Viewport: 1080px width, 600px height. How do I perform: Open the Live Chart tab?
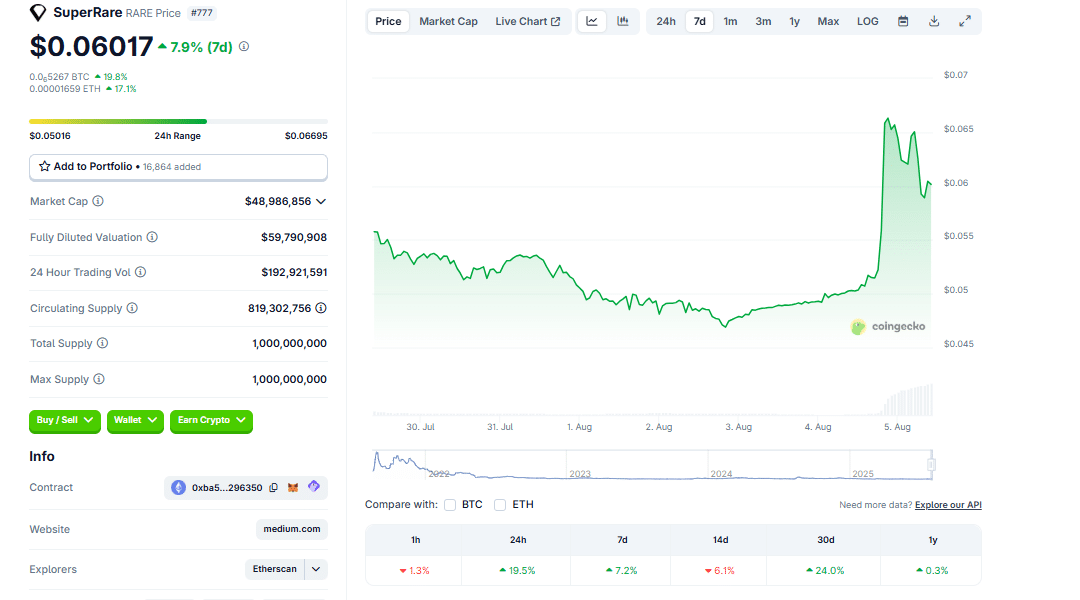point(528,21)
